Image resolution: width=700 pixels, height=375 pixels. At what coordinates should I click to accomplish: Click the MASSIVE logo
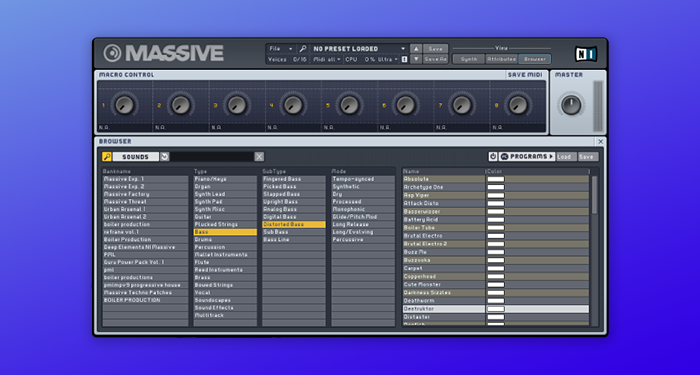point(164,53)
